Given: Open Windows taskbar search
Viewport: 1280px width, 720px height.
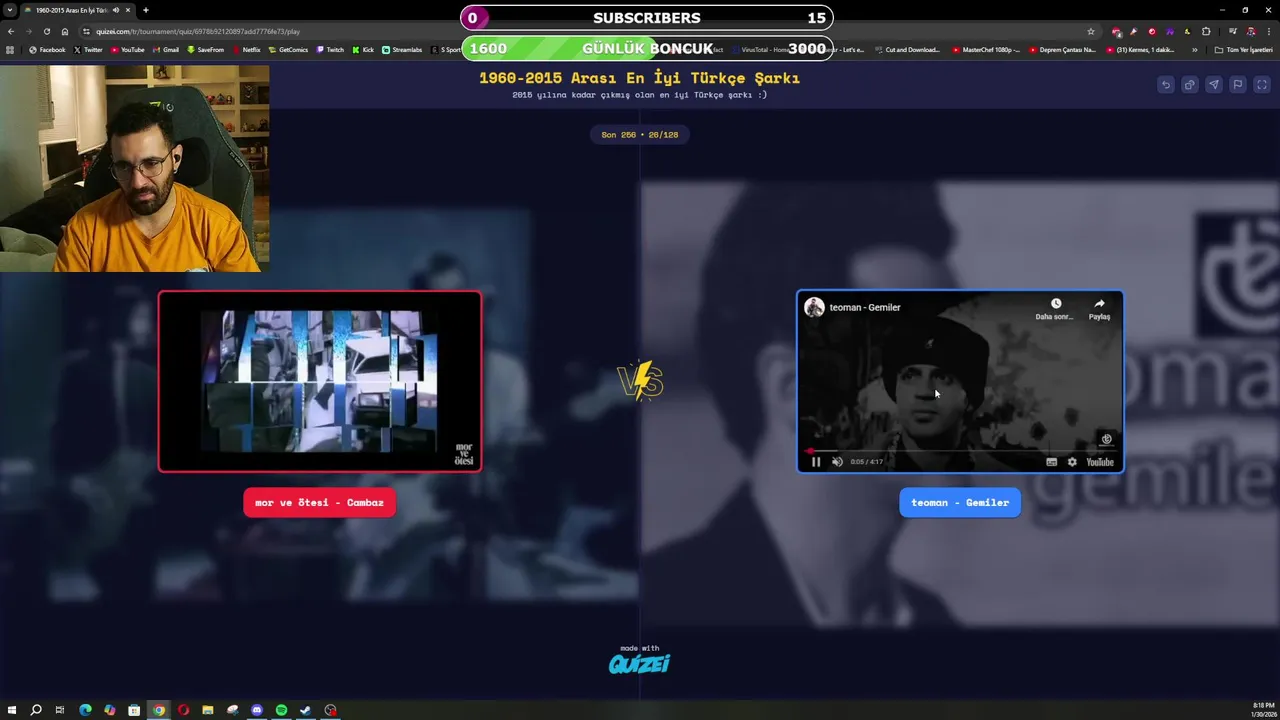Looking at the screenshot, I should tap(36, 710).
